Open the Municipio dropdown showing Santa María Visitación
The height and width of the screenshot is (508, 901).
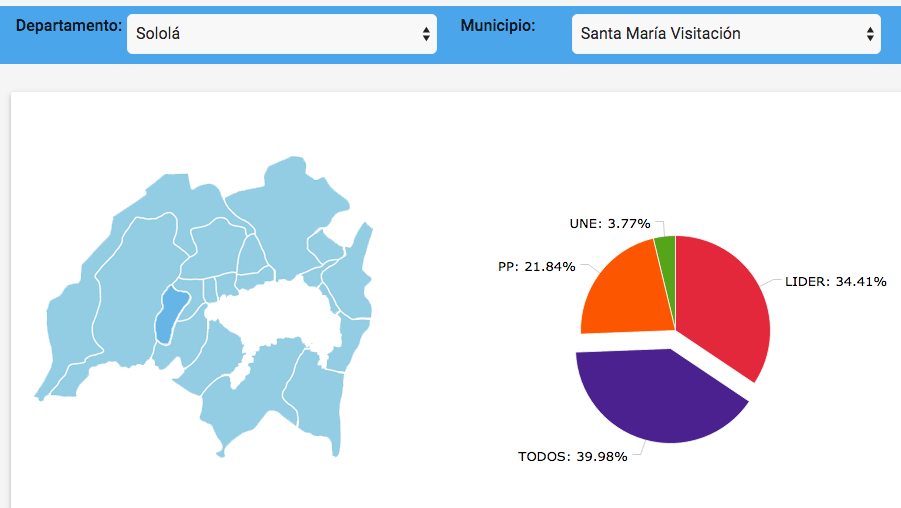tap(715, 34)
